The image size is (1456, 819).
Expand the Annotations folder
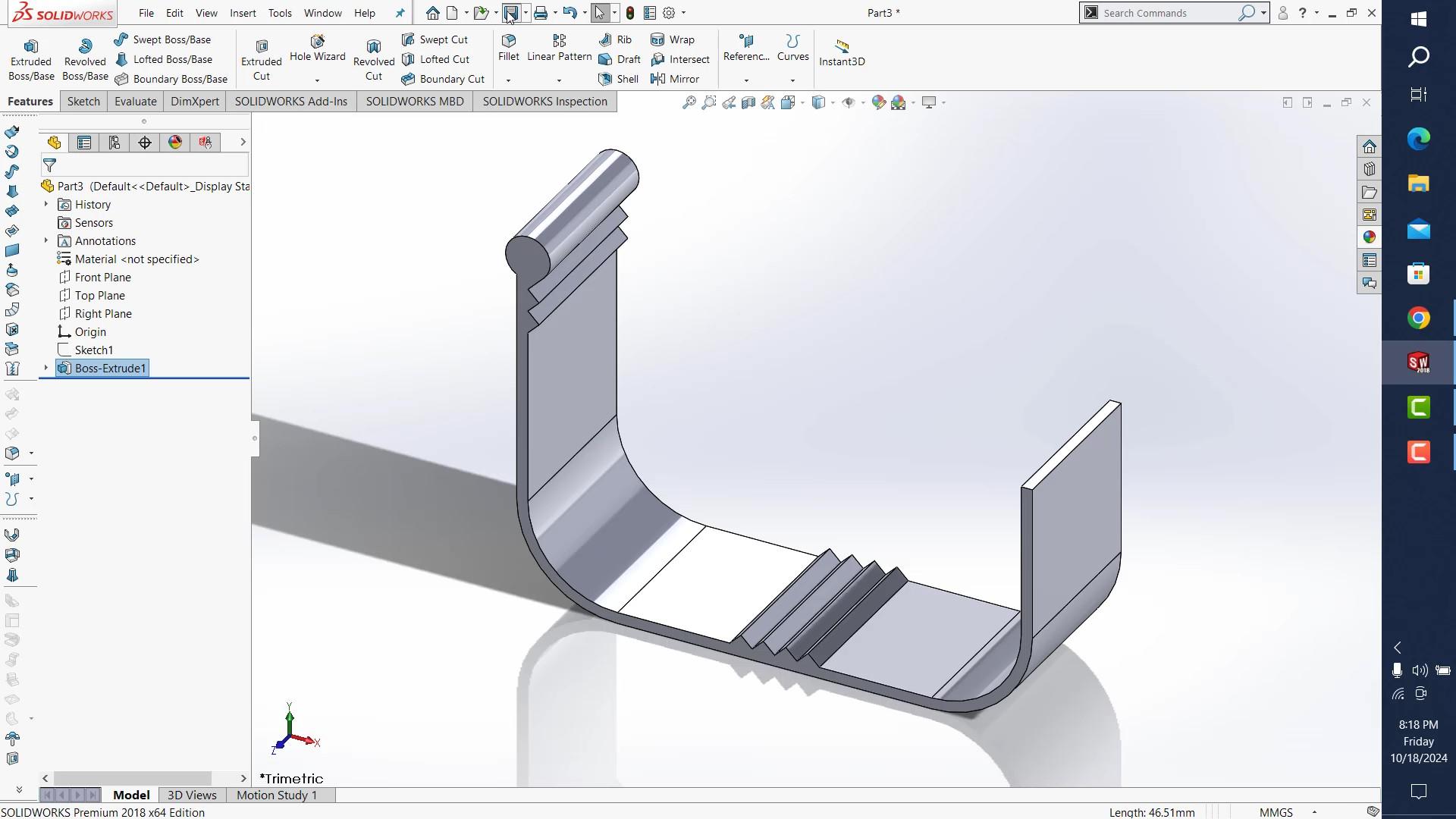click(x=46, y=241)
